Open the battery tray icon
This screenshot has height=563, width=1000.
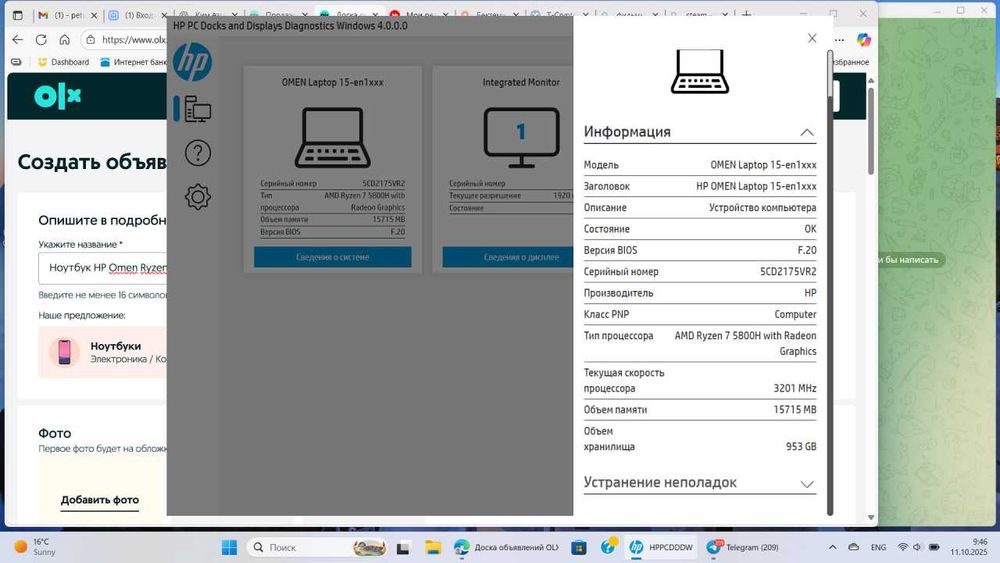point(934,547)
